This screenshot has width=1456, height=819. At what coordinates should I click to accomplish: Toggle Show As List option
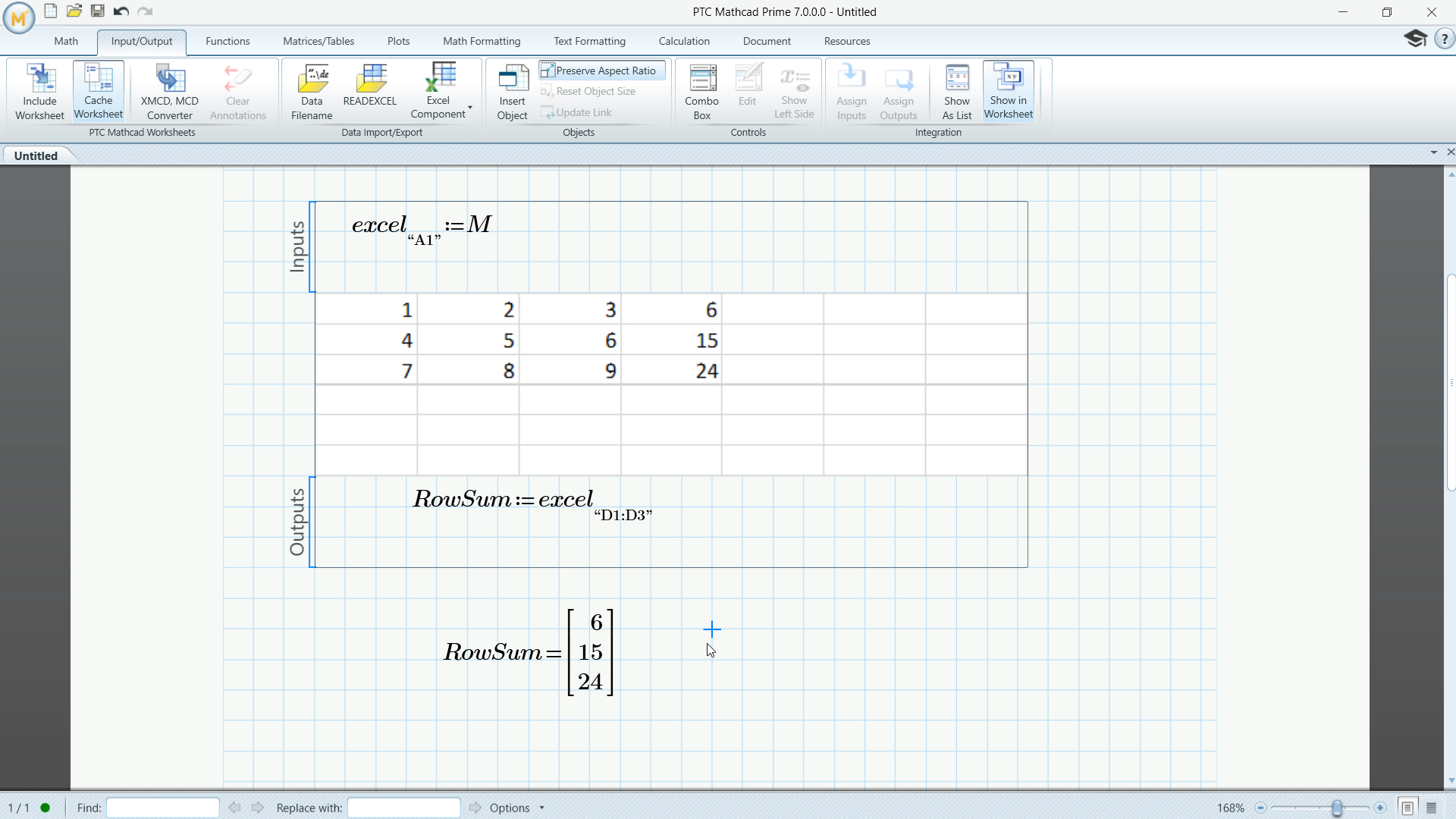(x=957, y=91)
